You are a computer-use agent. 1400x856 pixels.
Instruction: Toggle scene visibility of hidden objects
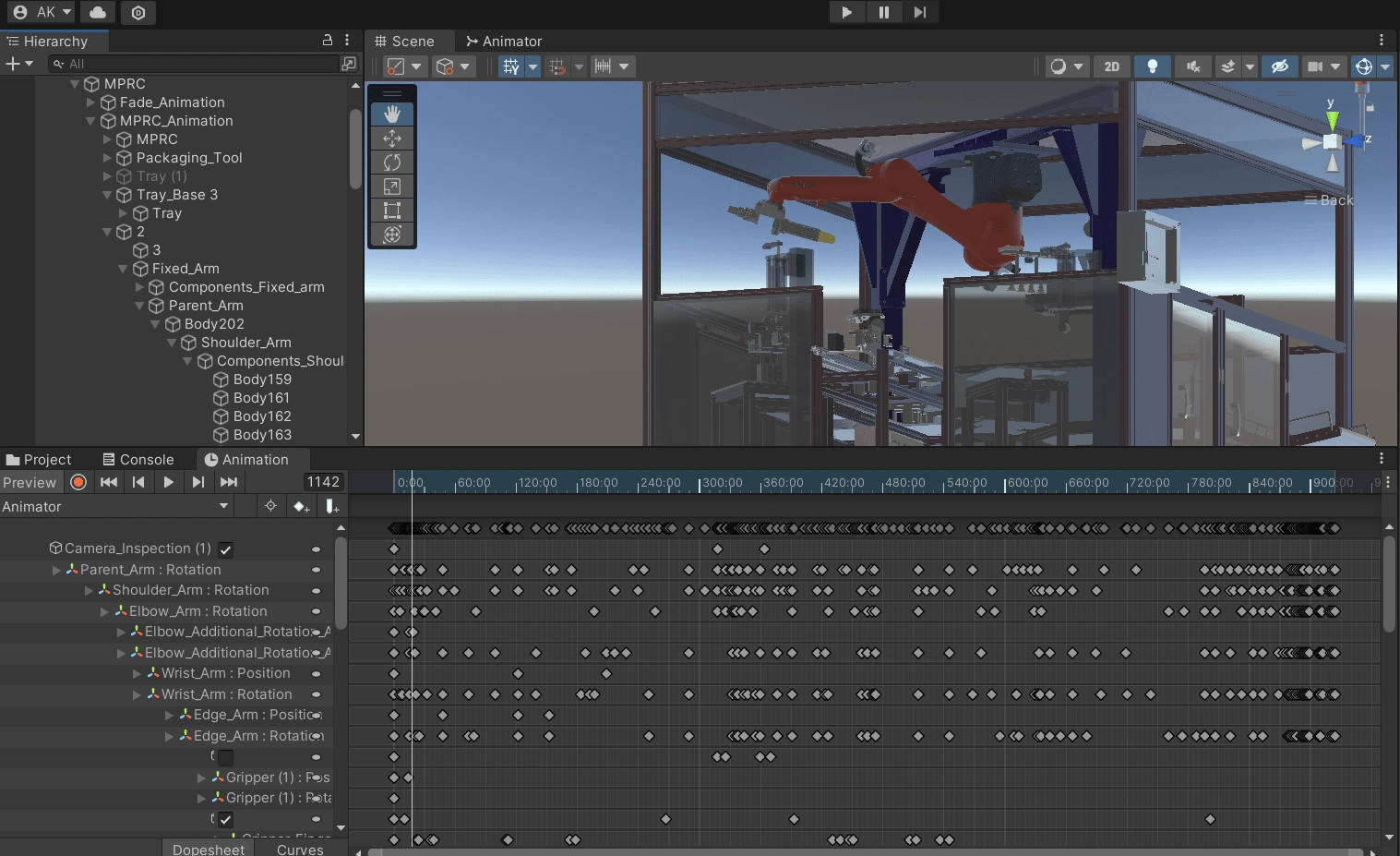[x=1279, y=66]
